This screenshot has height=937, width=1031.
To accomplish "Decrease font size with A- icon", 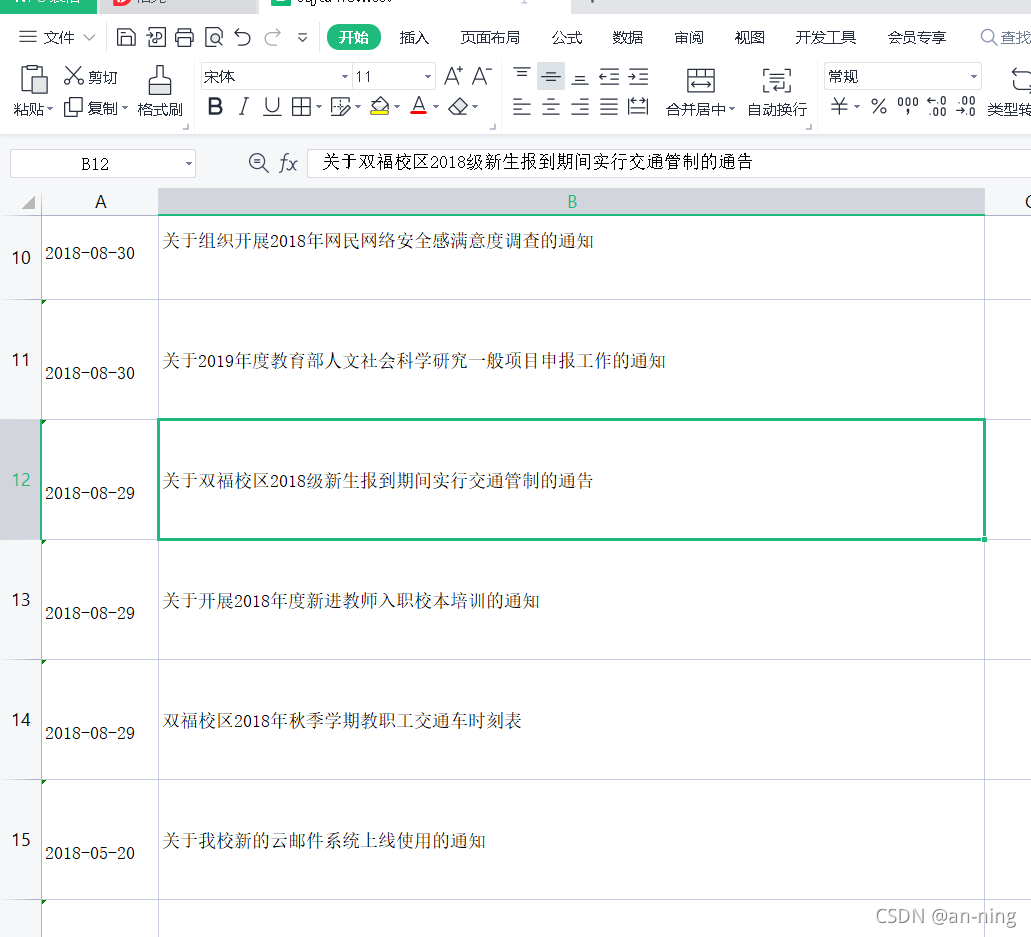I will point(481,76).
